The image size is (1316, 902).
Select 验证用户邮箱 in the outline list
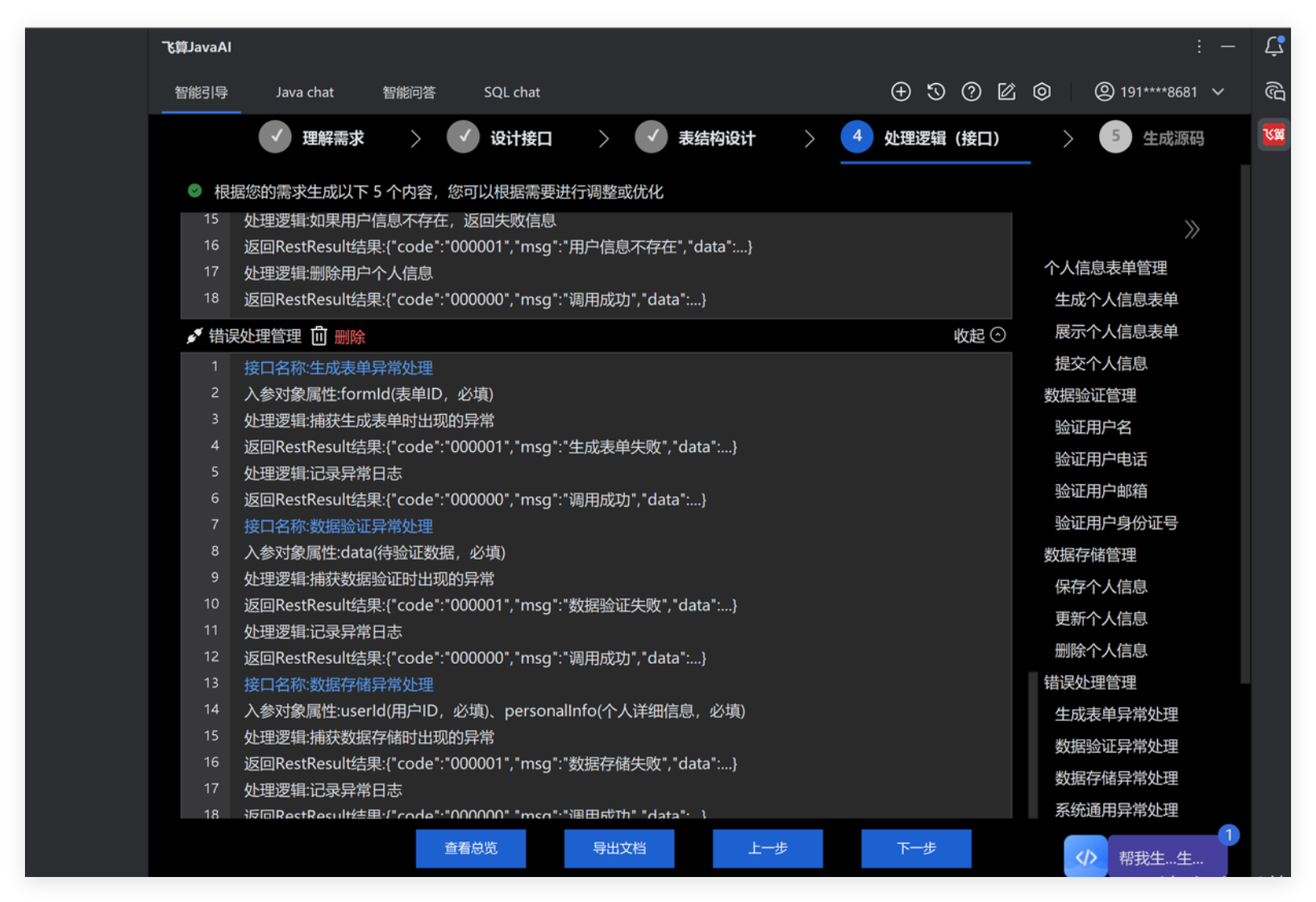1101,491
